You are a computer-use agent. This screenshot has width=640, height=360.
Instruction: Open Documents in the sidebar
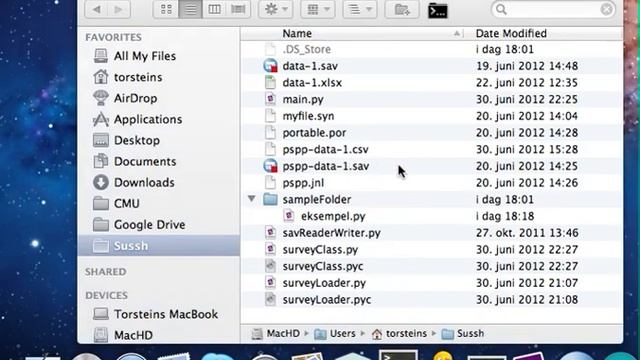135,162
